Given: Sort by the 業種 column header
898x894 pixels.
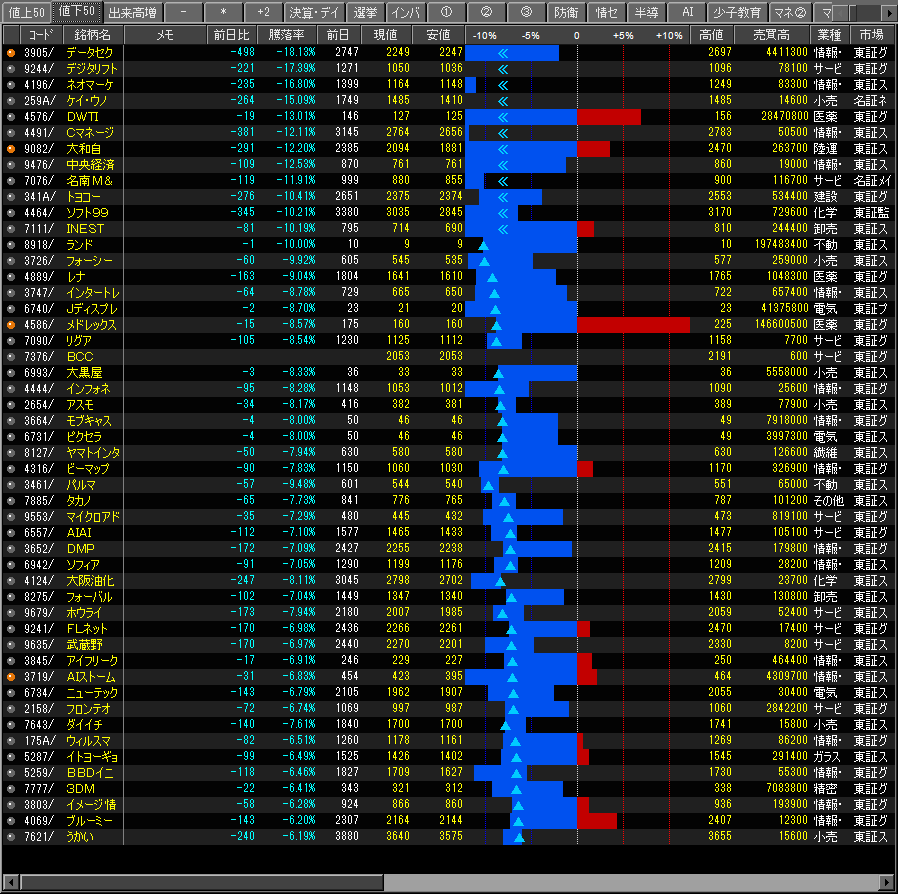Looking at the screenshot, I should [829, 35].
